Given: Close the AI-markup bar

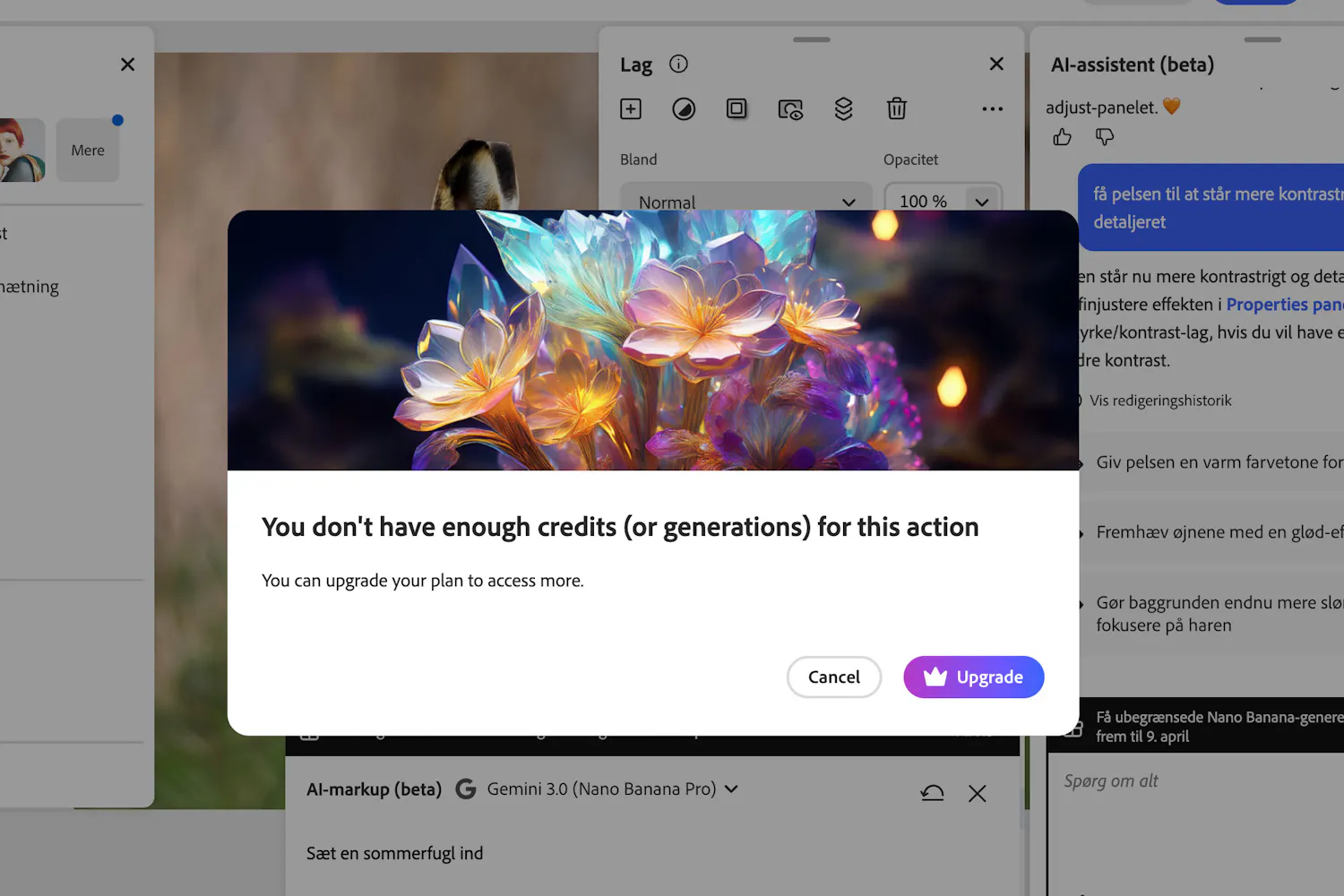Looking at the screenshot, I should coord(977,793).
